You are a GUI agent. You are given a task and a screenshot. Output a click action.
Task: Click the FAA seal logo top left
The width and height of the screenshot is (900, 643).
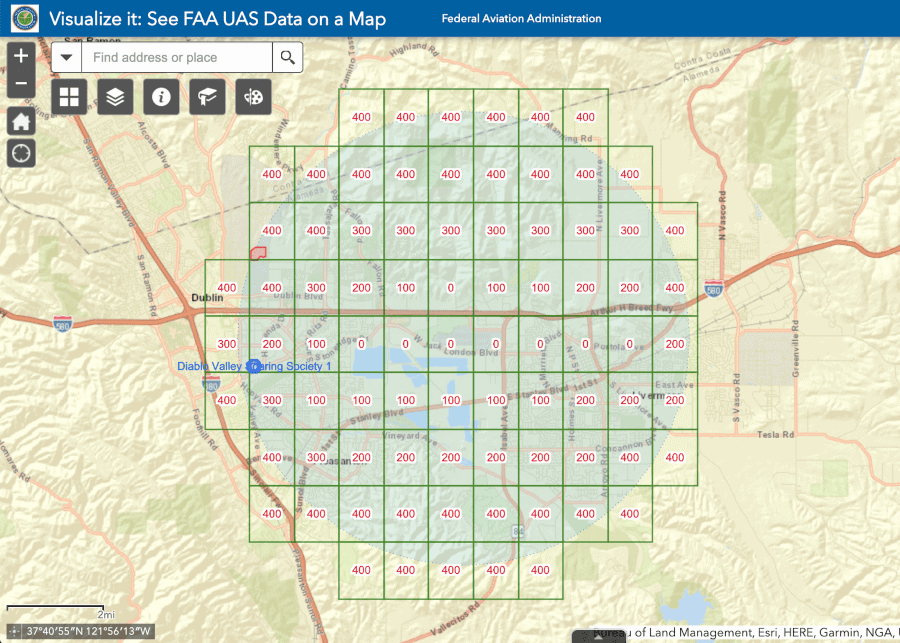click(x=23, y=17)
